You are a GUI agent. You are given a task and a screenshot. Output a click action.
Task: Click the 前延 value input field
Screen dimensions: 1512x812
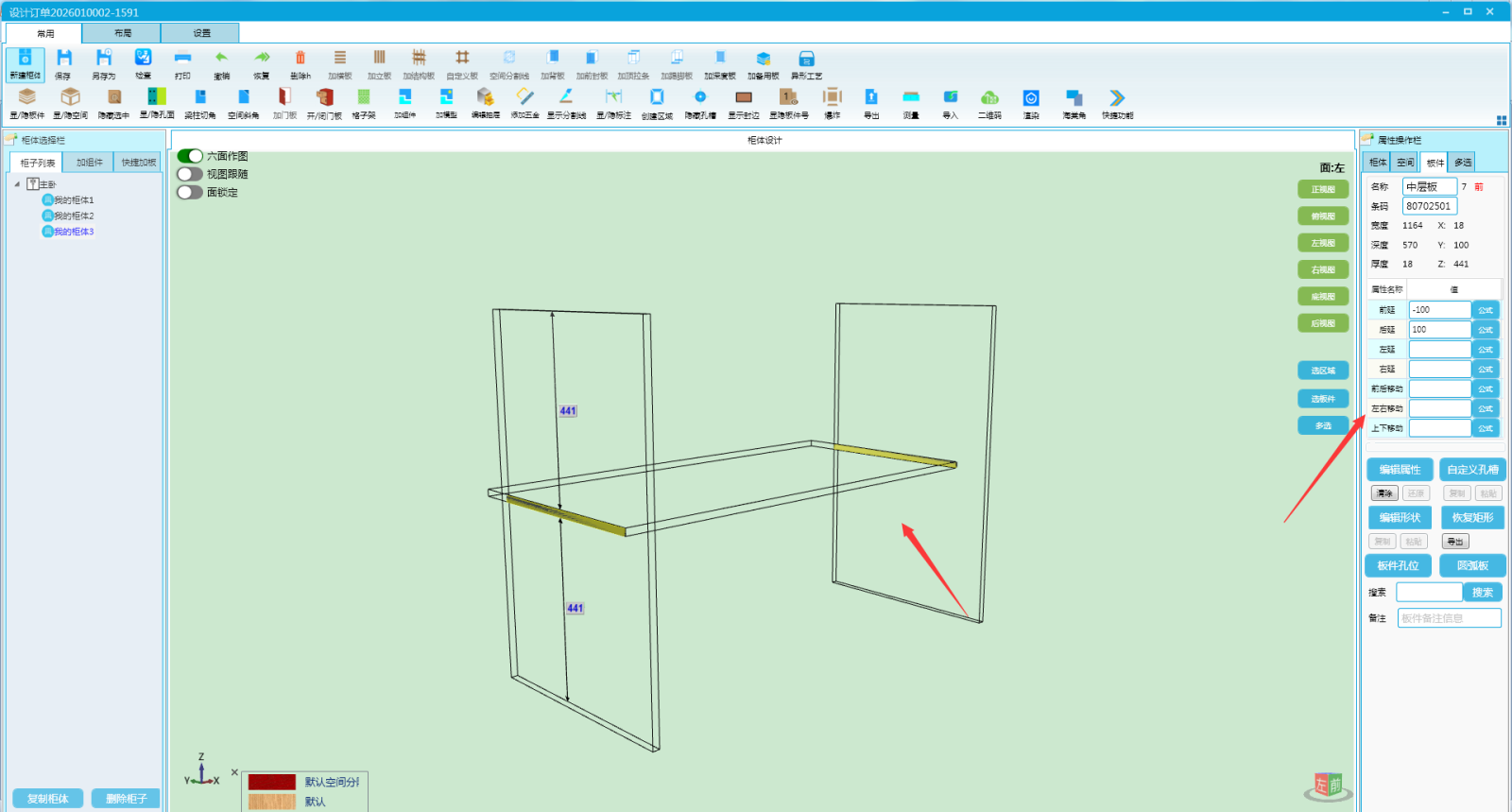click(x=1439, y=310)
